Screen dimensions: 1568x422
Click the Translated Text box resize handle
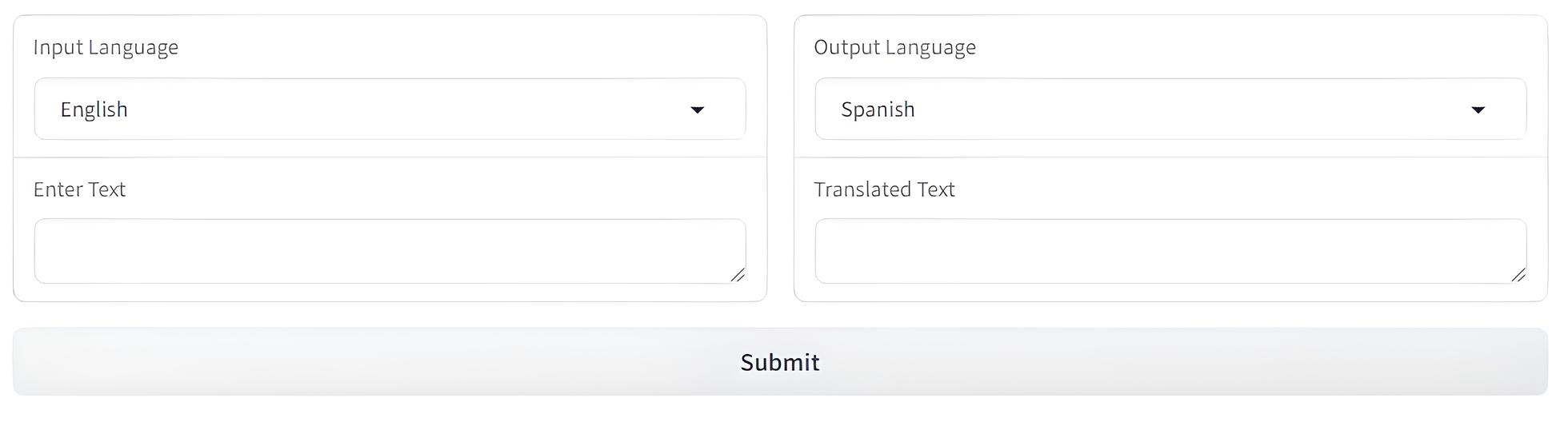coord(1518,275)
